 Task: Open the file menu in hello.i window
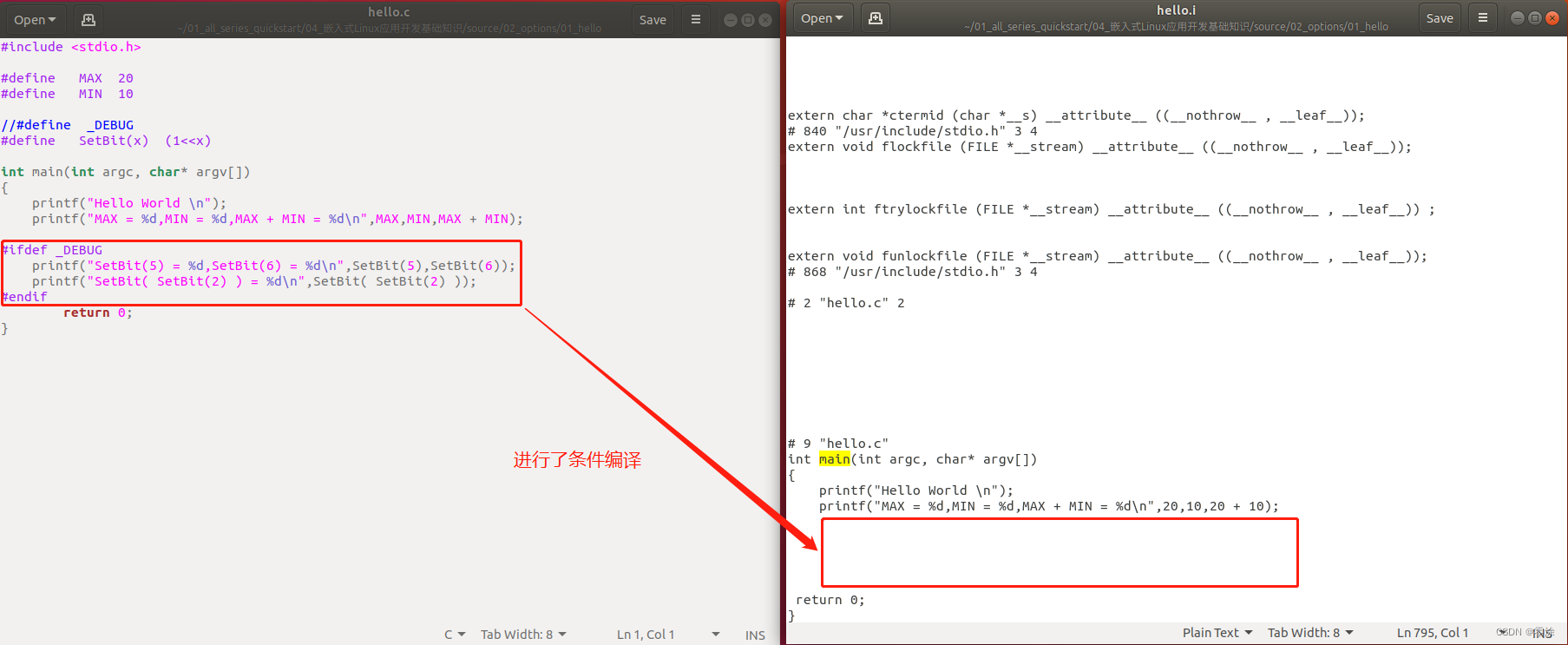pyautogui.click(x=822, y=18)
